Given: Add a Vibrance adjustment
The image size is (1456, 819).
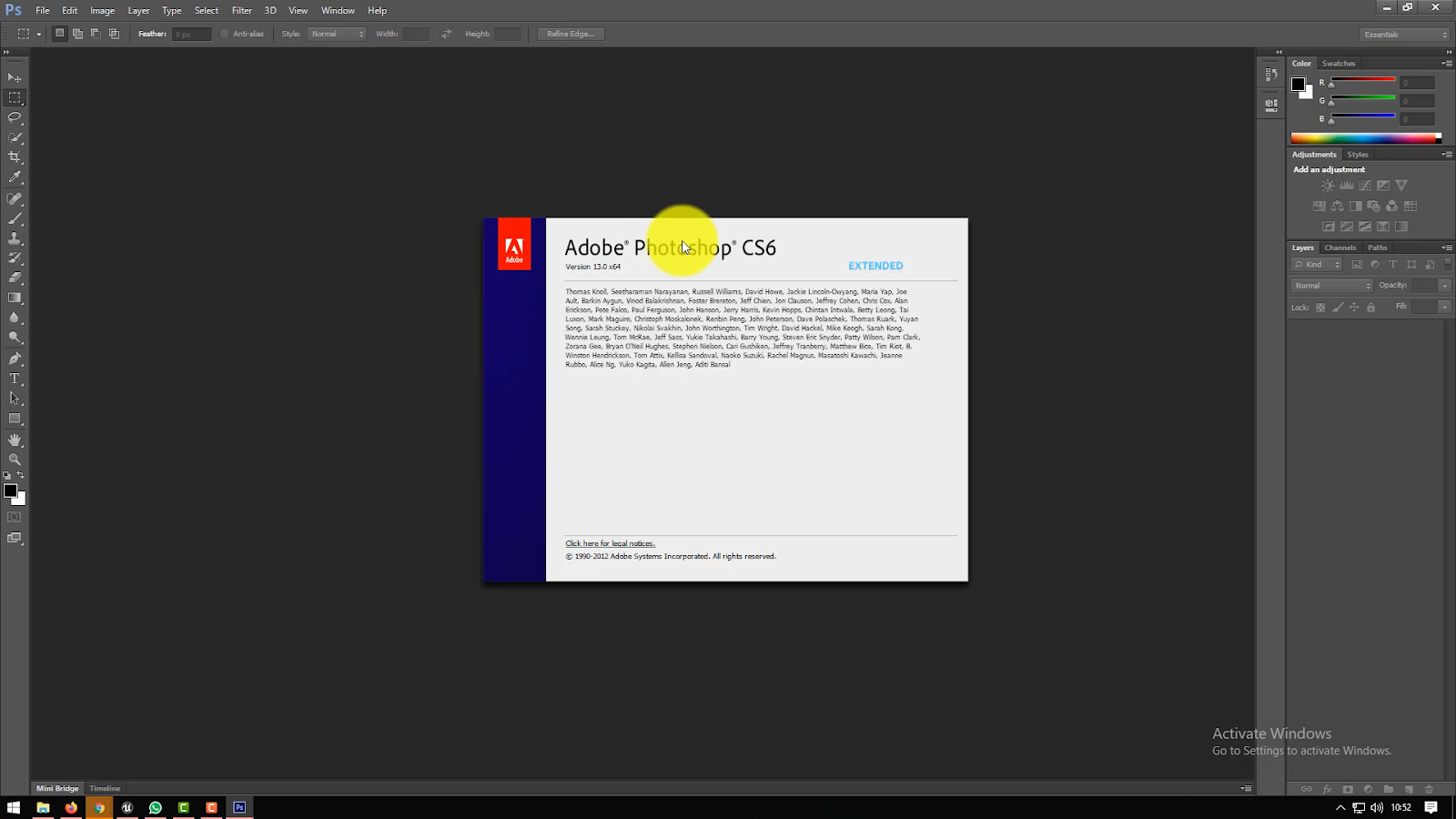Looking at the screenshot, I should [x=1401, y=186].
